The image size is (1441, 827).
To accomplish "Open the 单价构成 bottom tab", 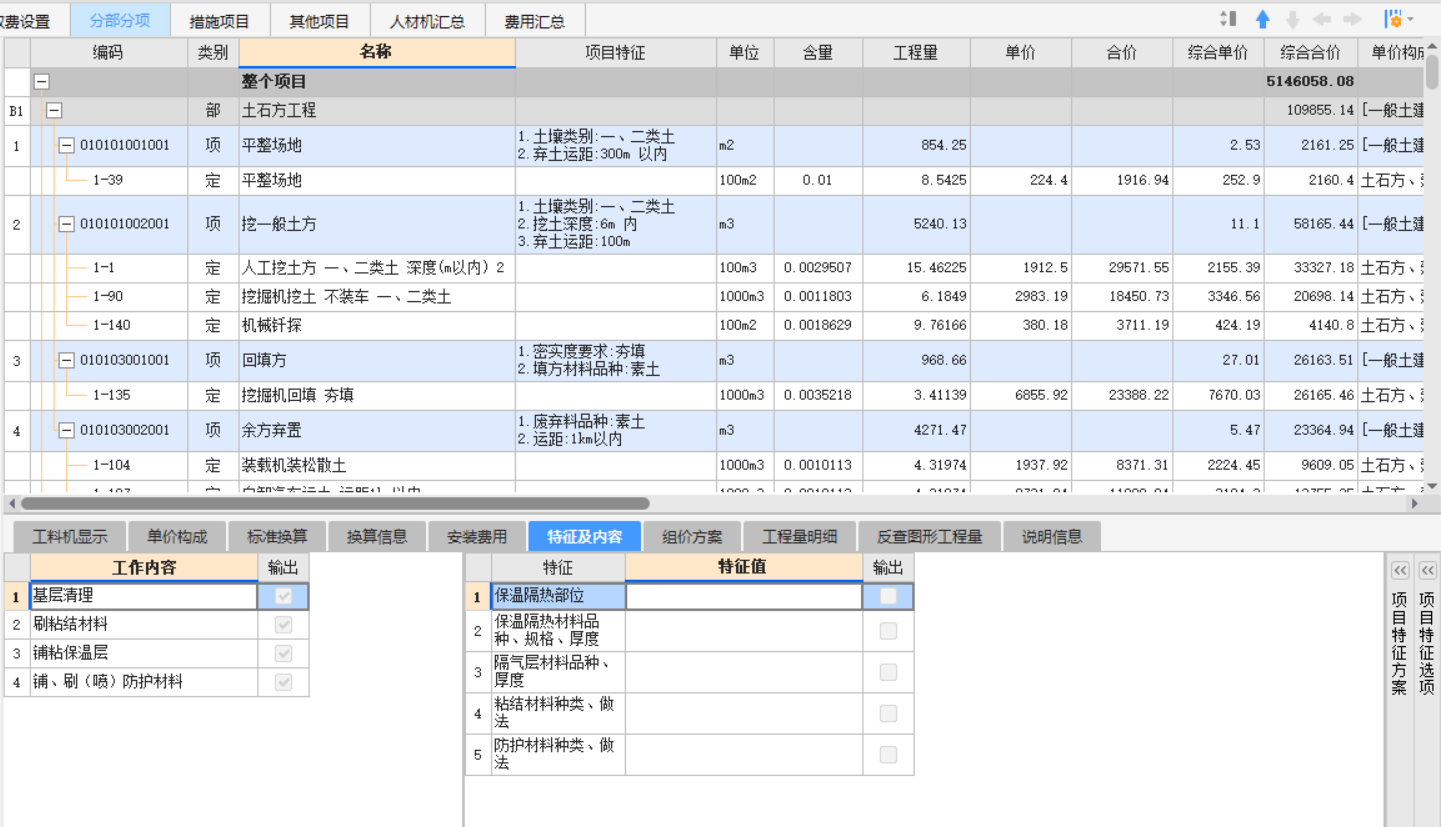I will tap(177, 536).
